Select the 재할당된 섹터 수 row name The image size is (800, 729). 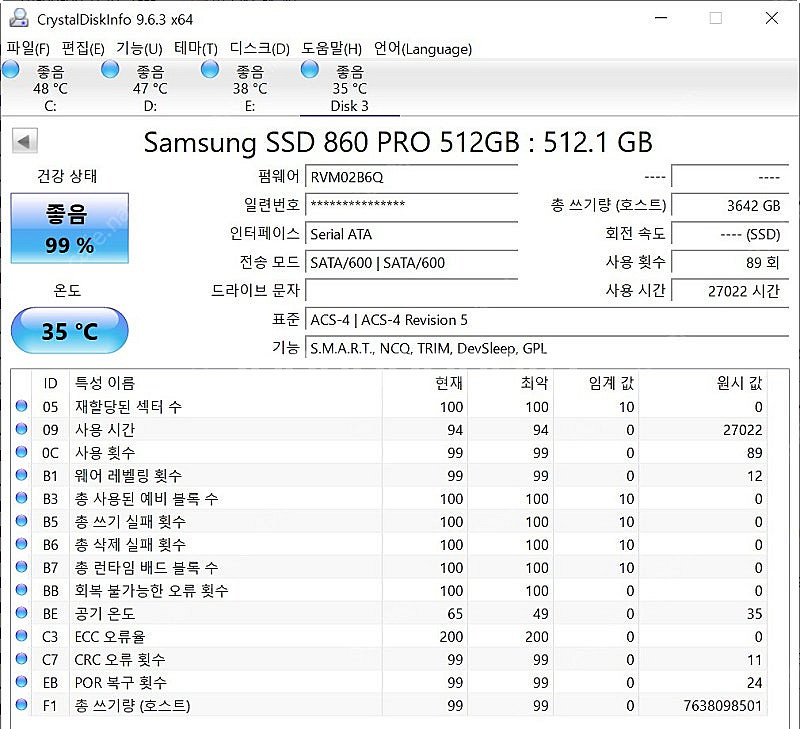[x=128, y=407]
